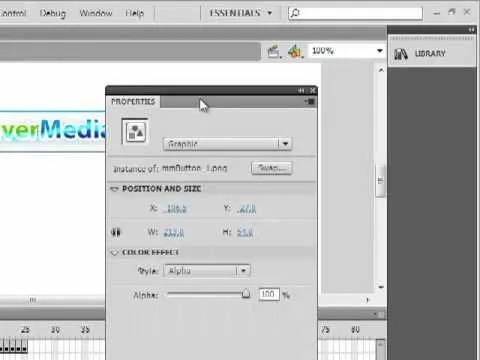480x360 pixels.
Task: Click the Edit Scene clapperboard icon
Action: coord(274,52)
